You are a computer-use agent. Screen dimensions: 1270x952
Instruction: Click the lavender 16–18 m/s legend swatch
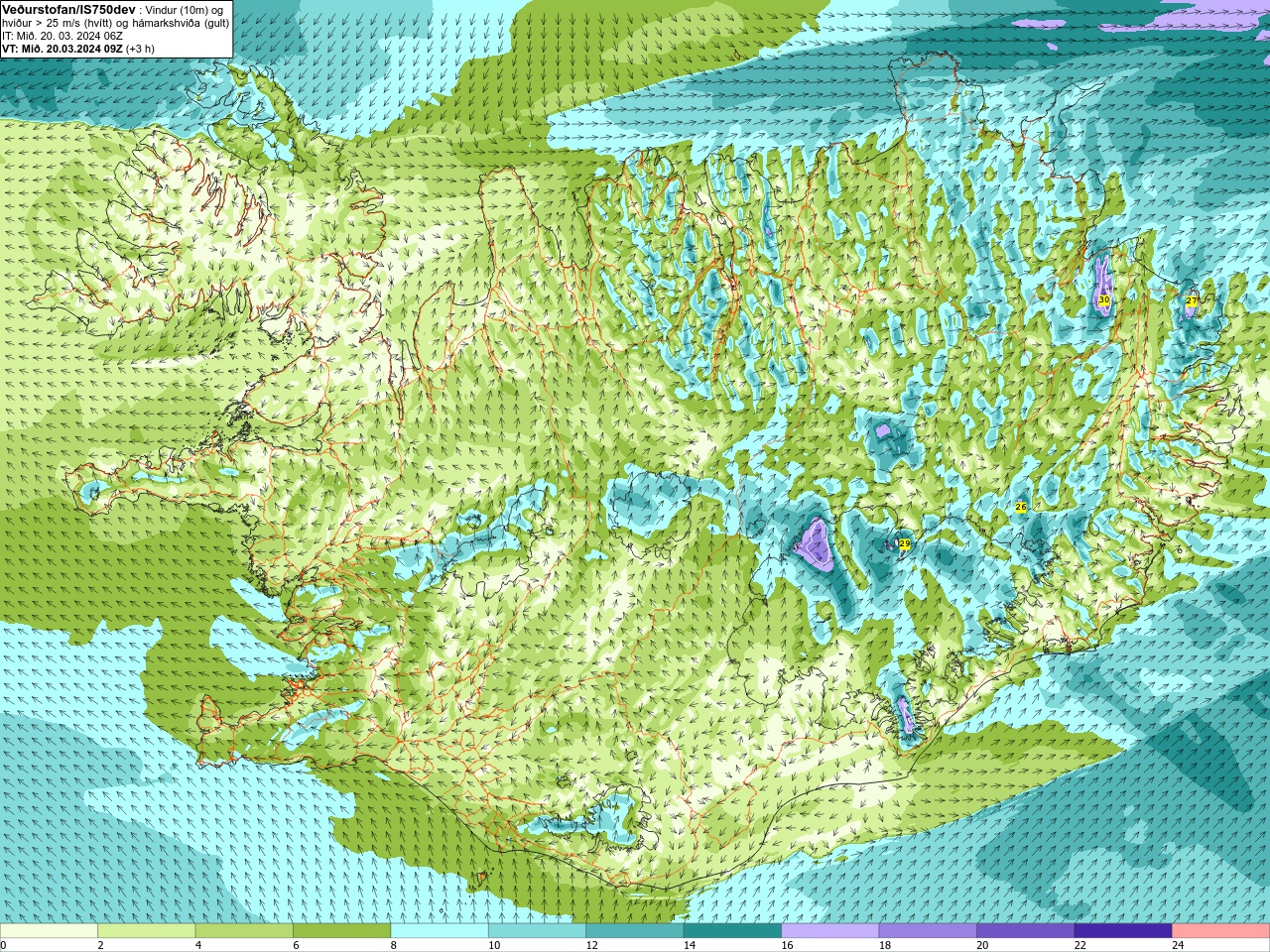(830, 931)
